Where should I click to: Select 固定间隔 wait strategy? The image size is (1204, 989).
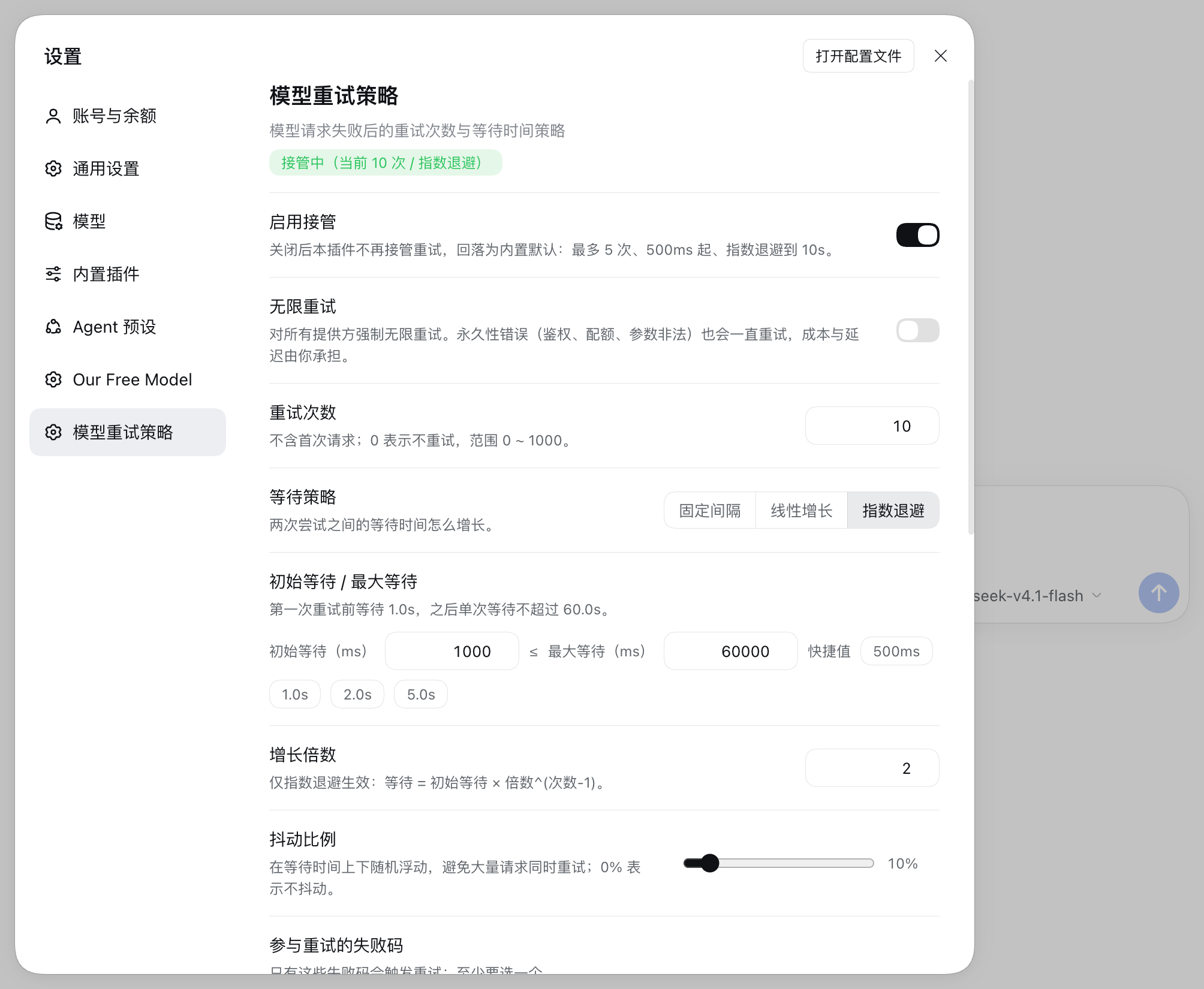click(x=710, y=510)
